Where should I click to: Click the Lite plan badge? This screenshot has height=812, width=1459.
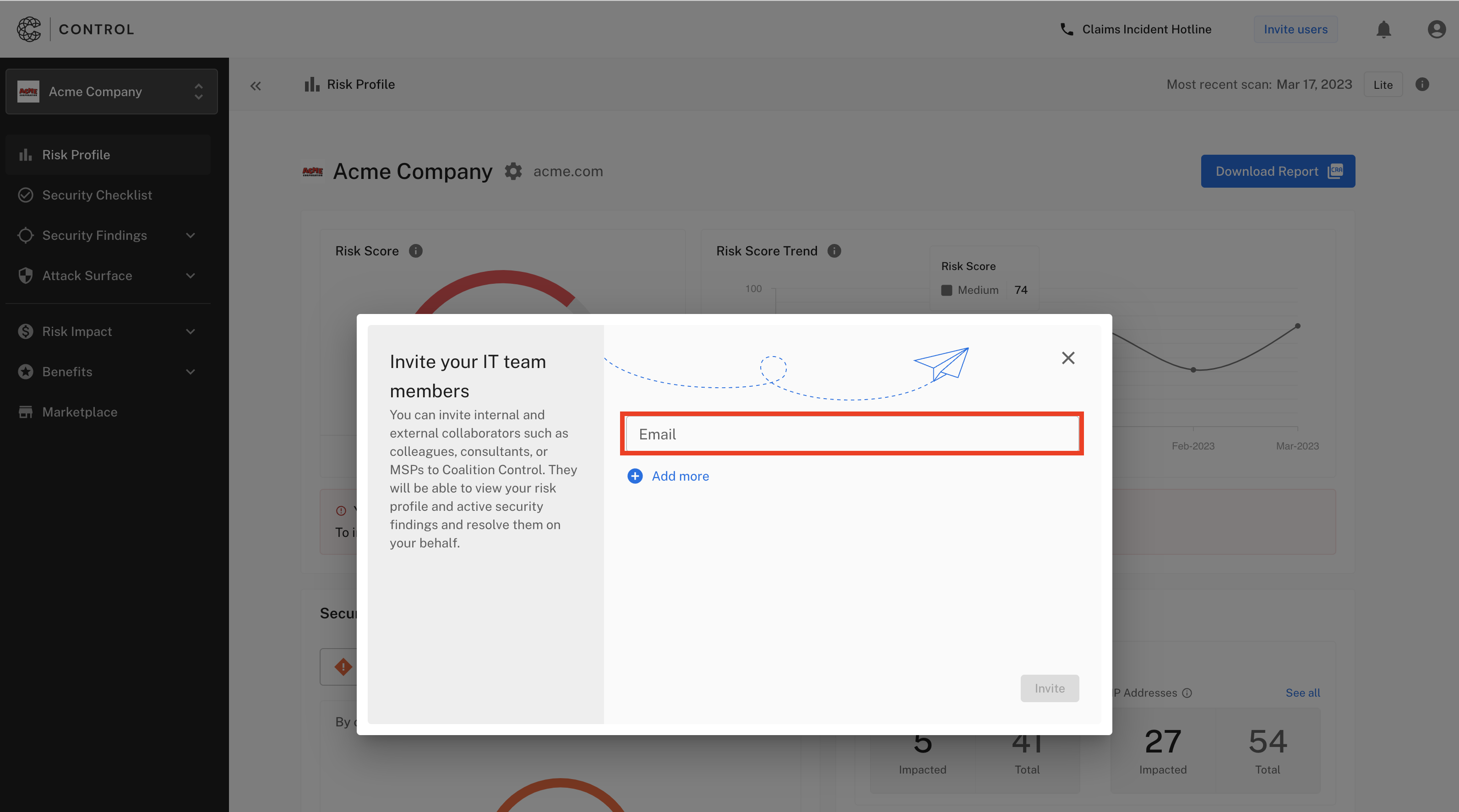[x=1383, y=84]
